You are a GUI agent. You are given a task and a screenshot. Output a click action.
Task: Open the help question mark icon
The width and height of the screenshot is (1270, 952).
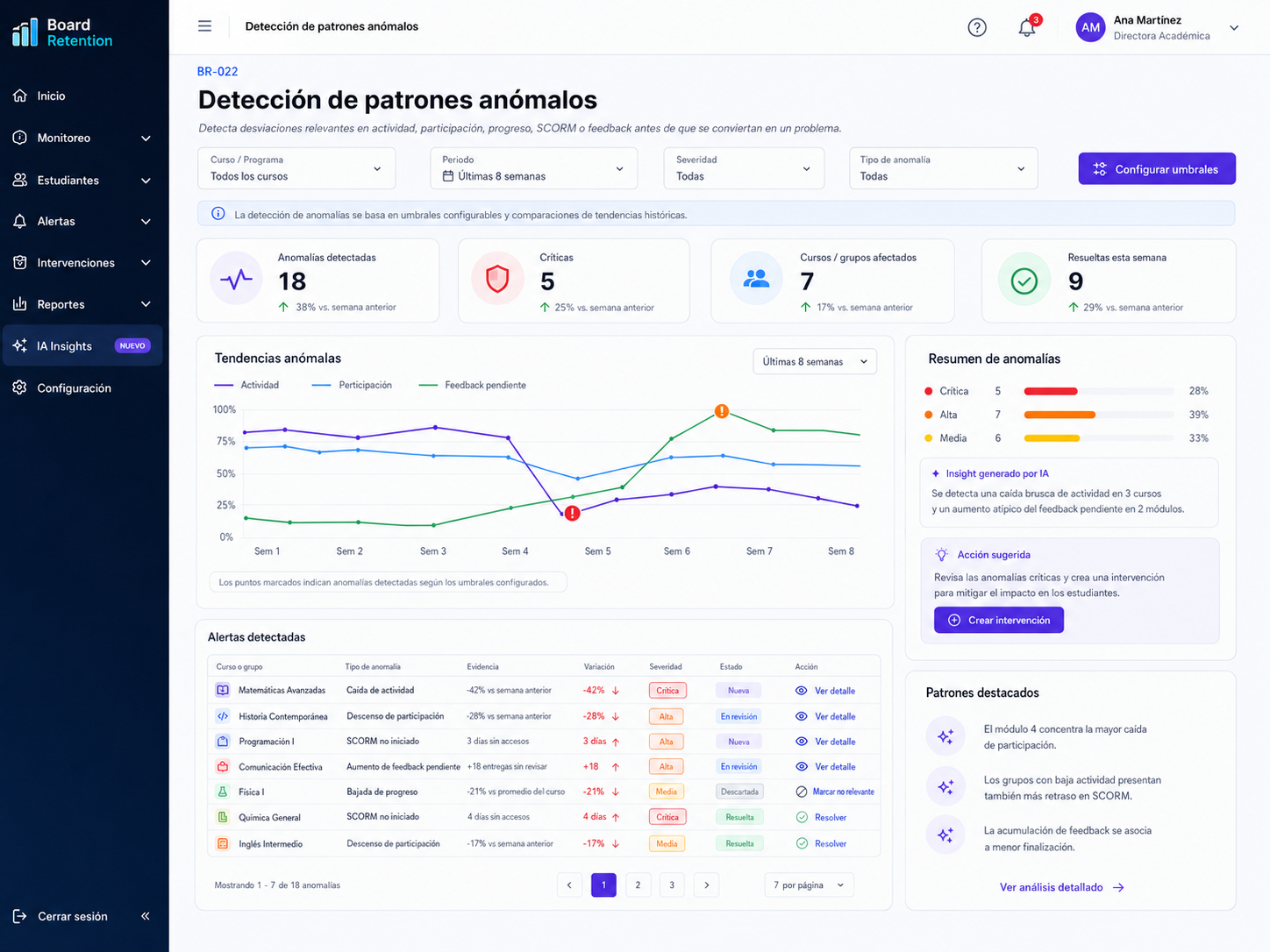tap(977, 27)
